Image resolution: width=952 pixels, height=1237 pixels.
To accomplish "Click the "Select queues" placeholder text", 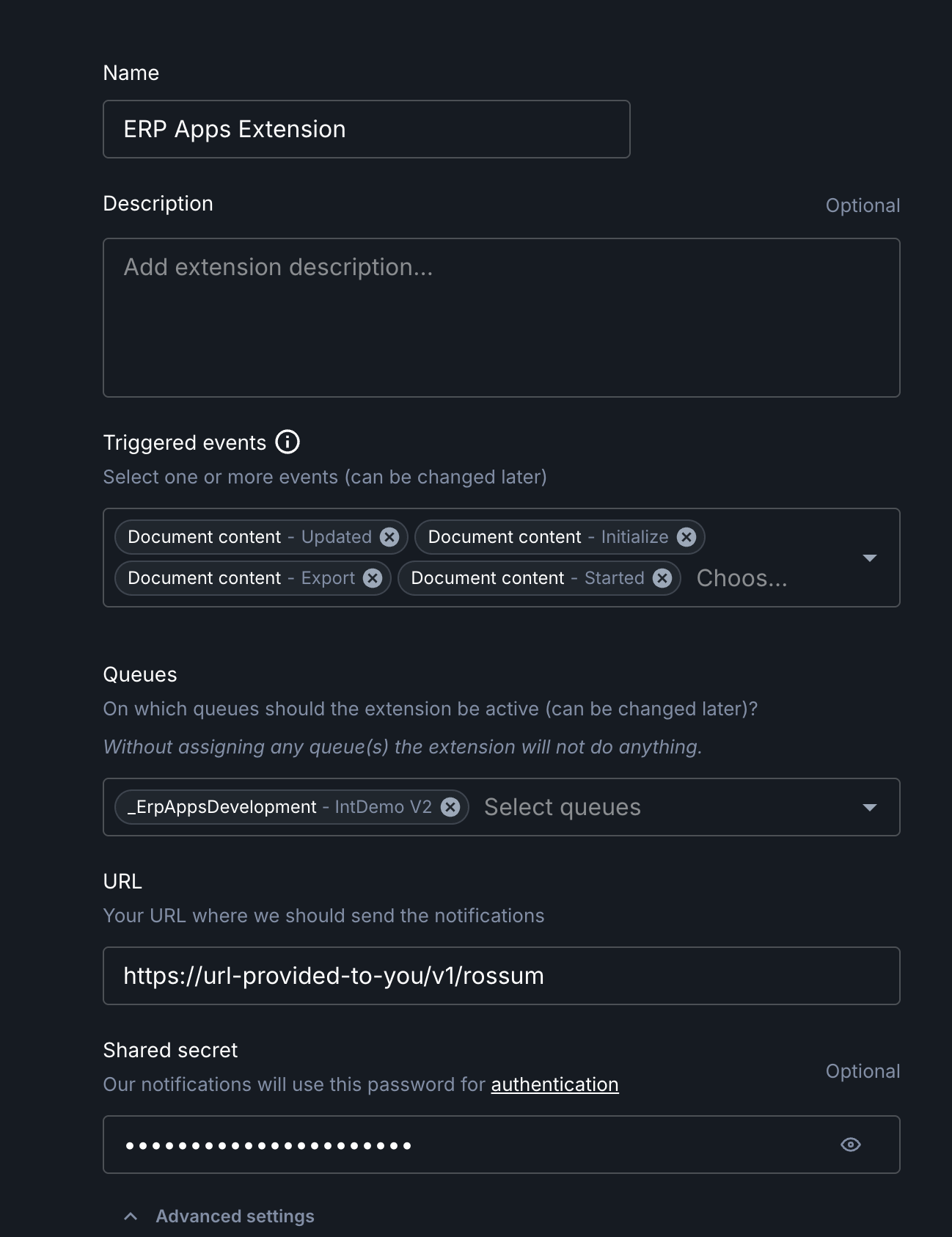I will coord(562,807).
